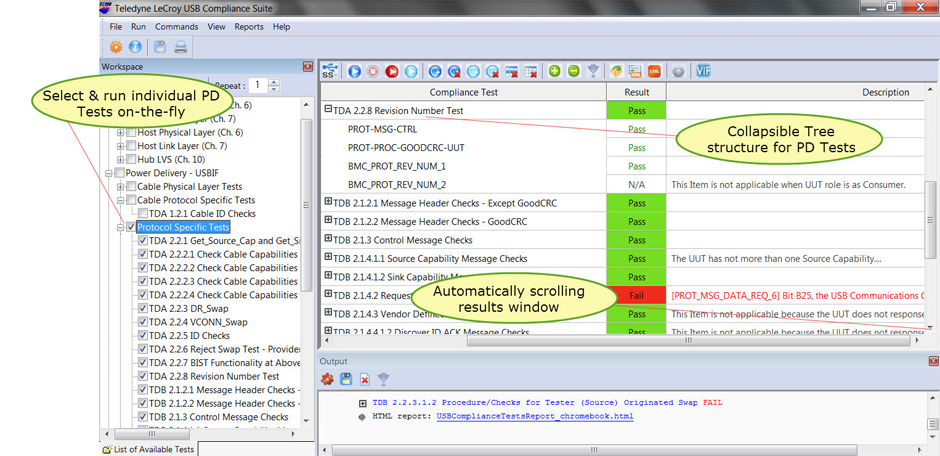Collapse the Protocol Specific Tests tree node
This screenshot has width=940, height=456.
pos(120,228)
